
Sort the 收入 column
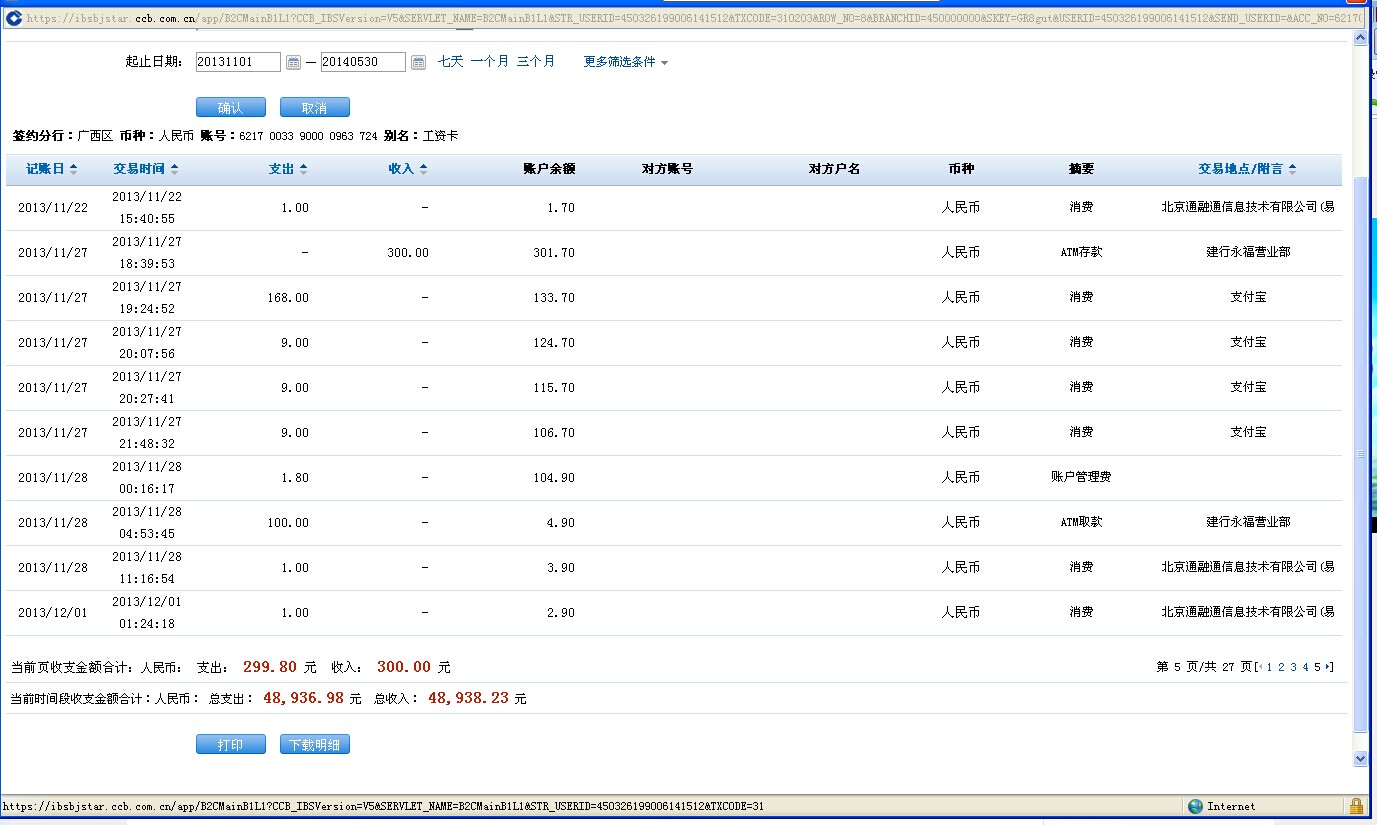pyautogui.click(x=407, y=169)
